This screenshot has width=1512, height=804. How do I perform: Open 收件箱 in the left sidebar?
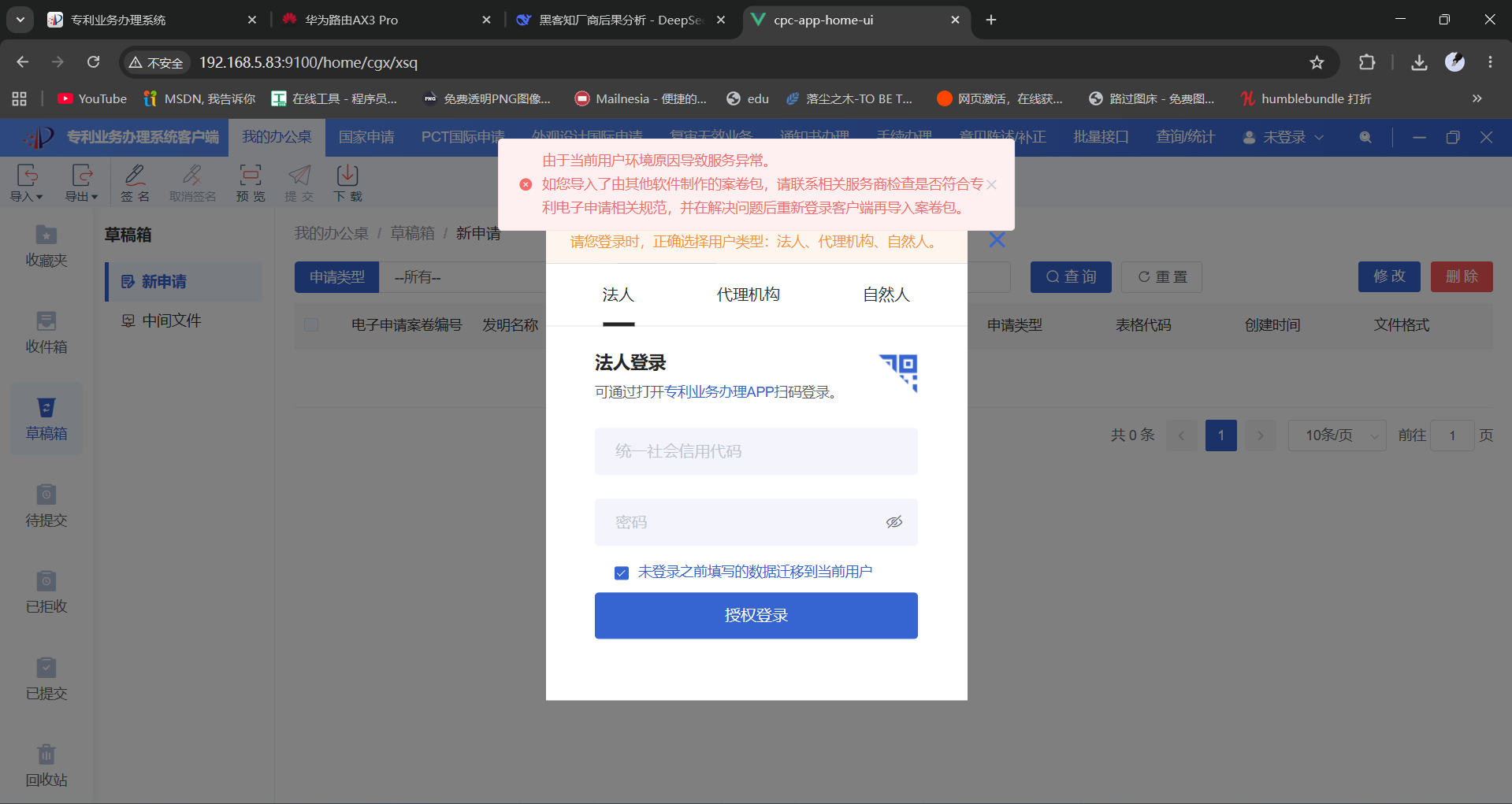46,332
